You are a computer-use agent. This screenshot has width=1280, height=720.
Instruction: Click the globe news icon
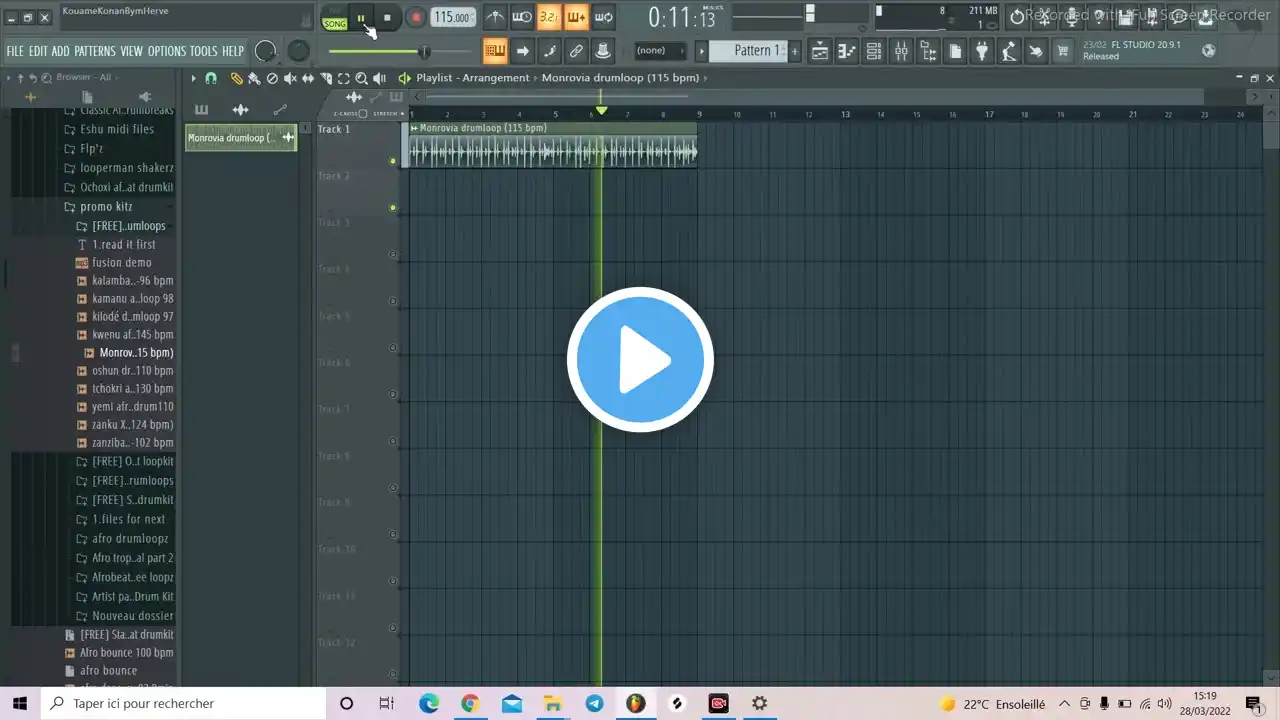click(1209, 51)
